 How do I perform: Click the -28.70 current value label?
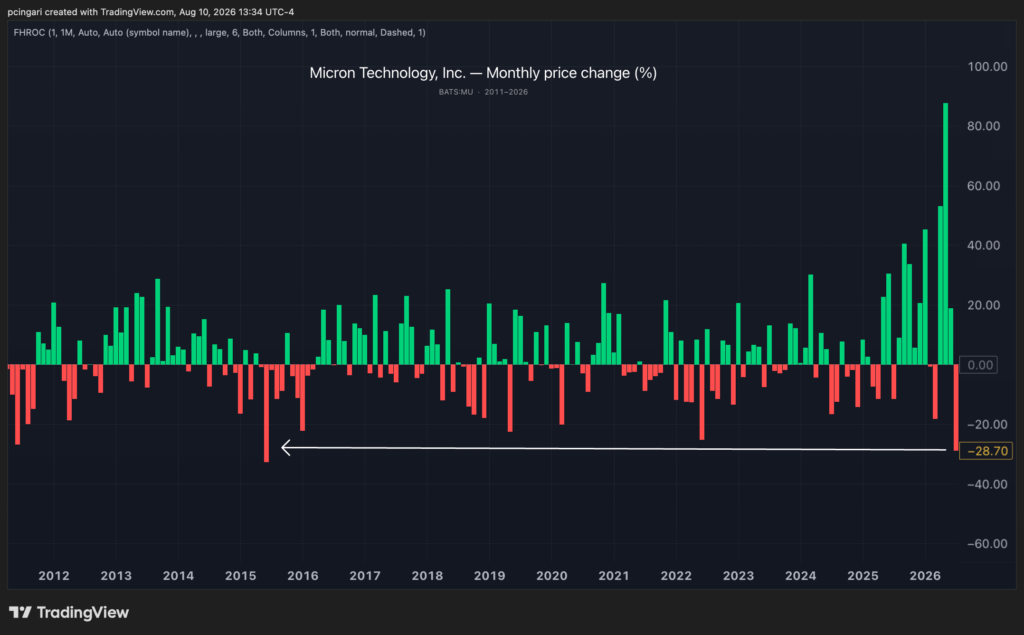[985, 451]
